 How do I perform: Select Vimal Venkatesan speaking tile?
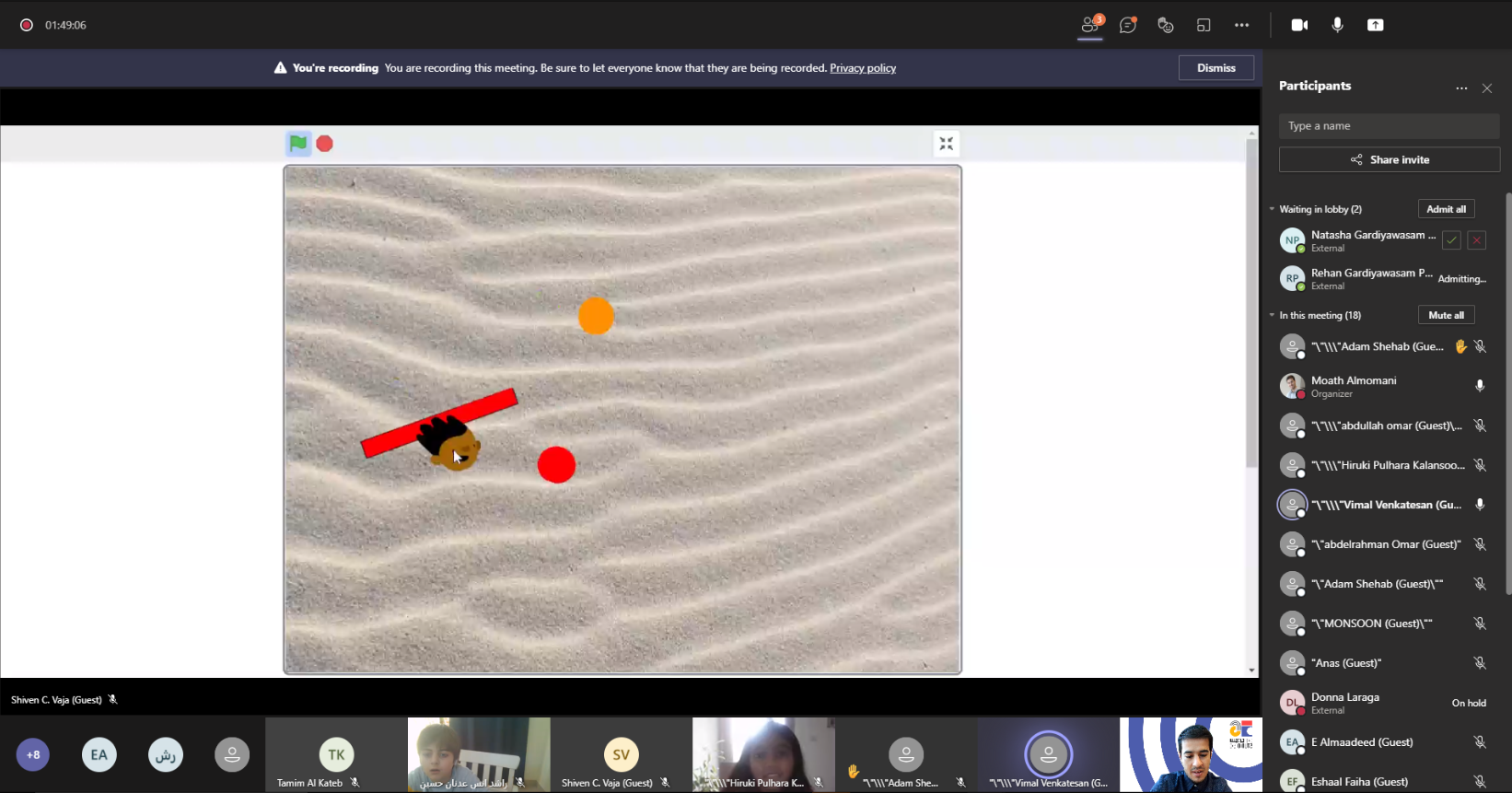[1048, 755]
